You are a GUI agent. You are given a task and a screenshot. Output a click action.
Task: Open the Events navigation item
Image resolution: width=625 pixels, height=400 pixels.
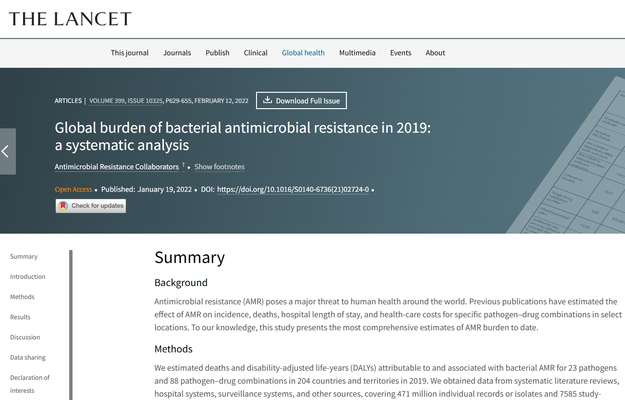pos(401,53)
